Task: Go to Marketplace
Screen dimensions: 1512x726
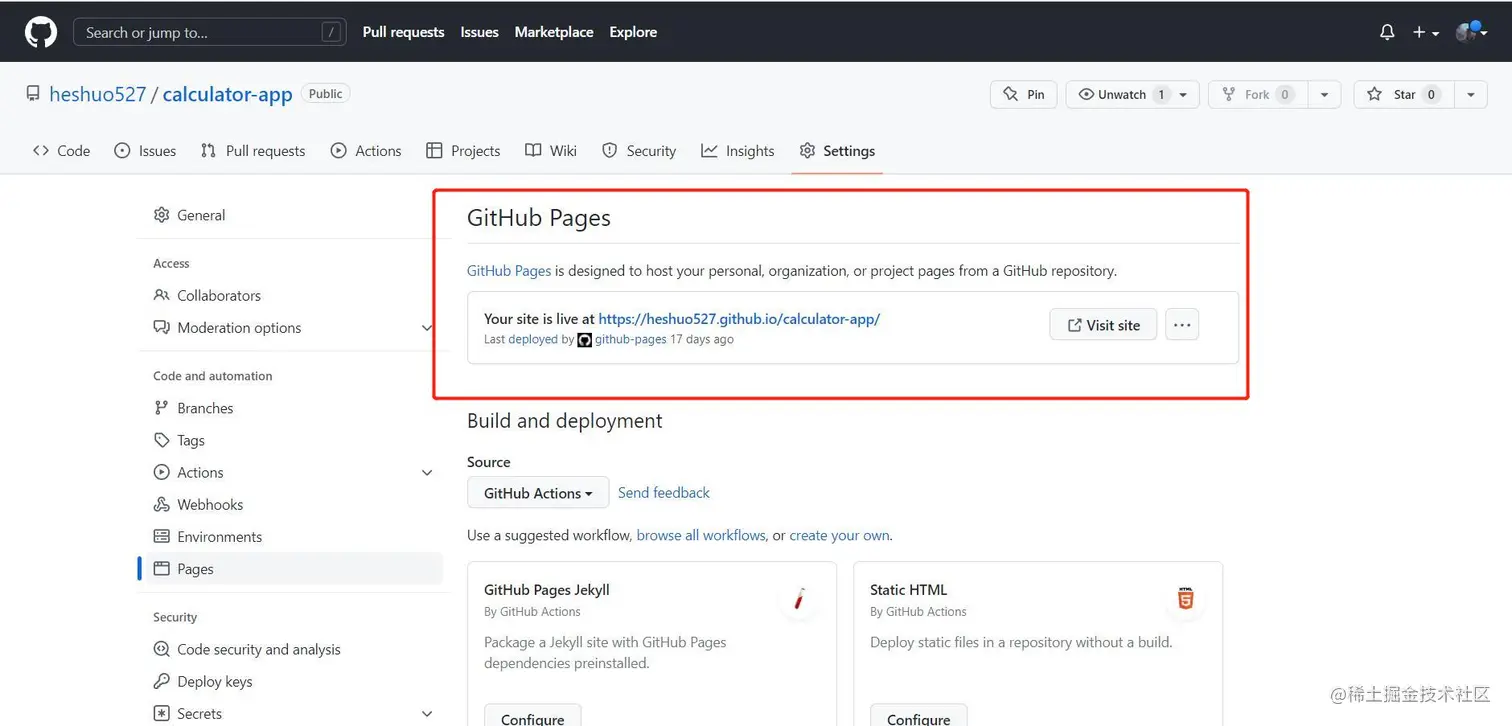Action: [554, 32]
